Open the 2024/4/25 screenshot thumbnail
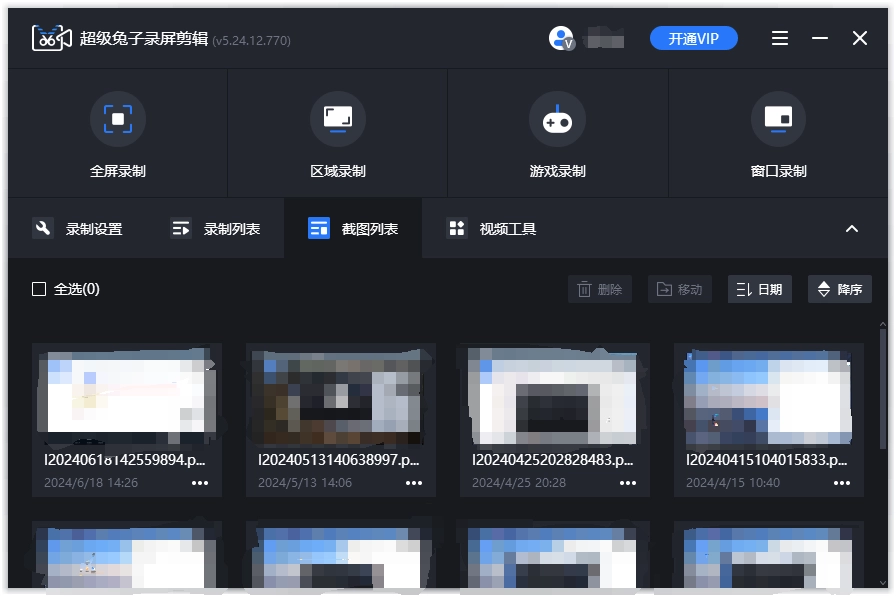896x596 pixels. pyautogui.click(x=554, y=396)
